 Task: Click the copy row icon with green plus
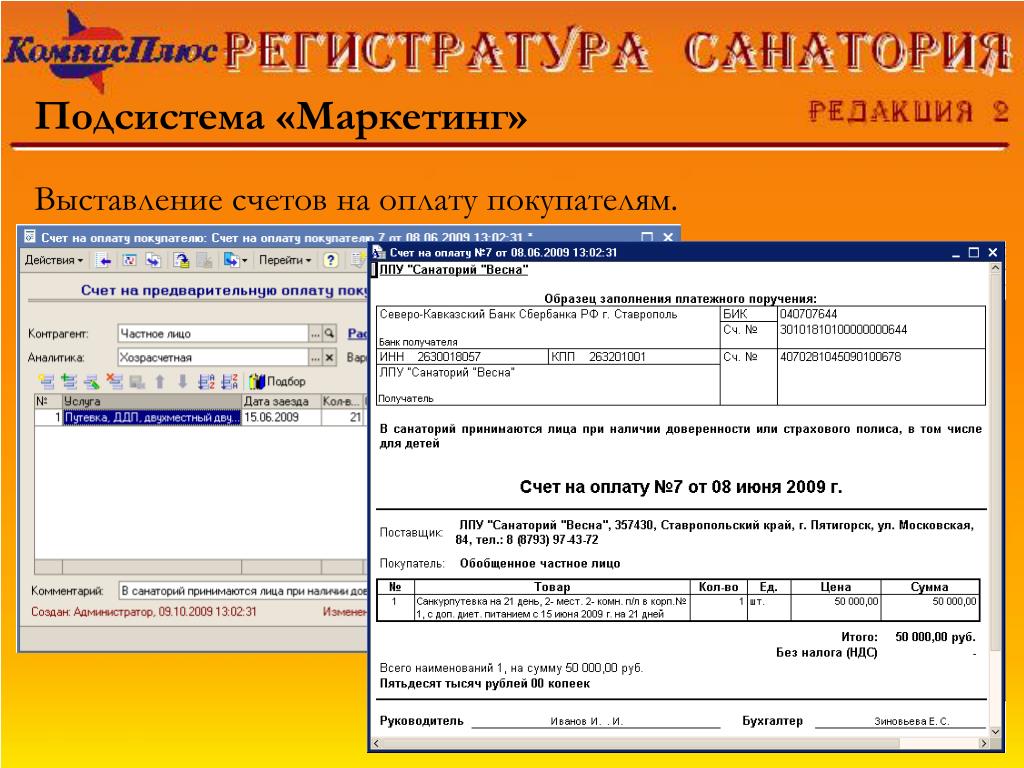pyautogui.click(x=69, y=381)
